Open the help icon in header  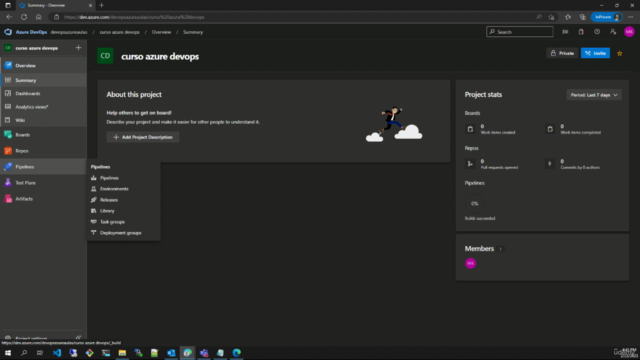pyautogui.click(x=597, y=32)
